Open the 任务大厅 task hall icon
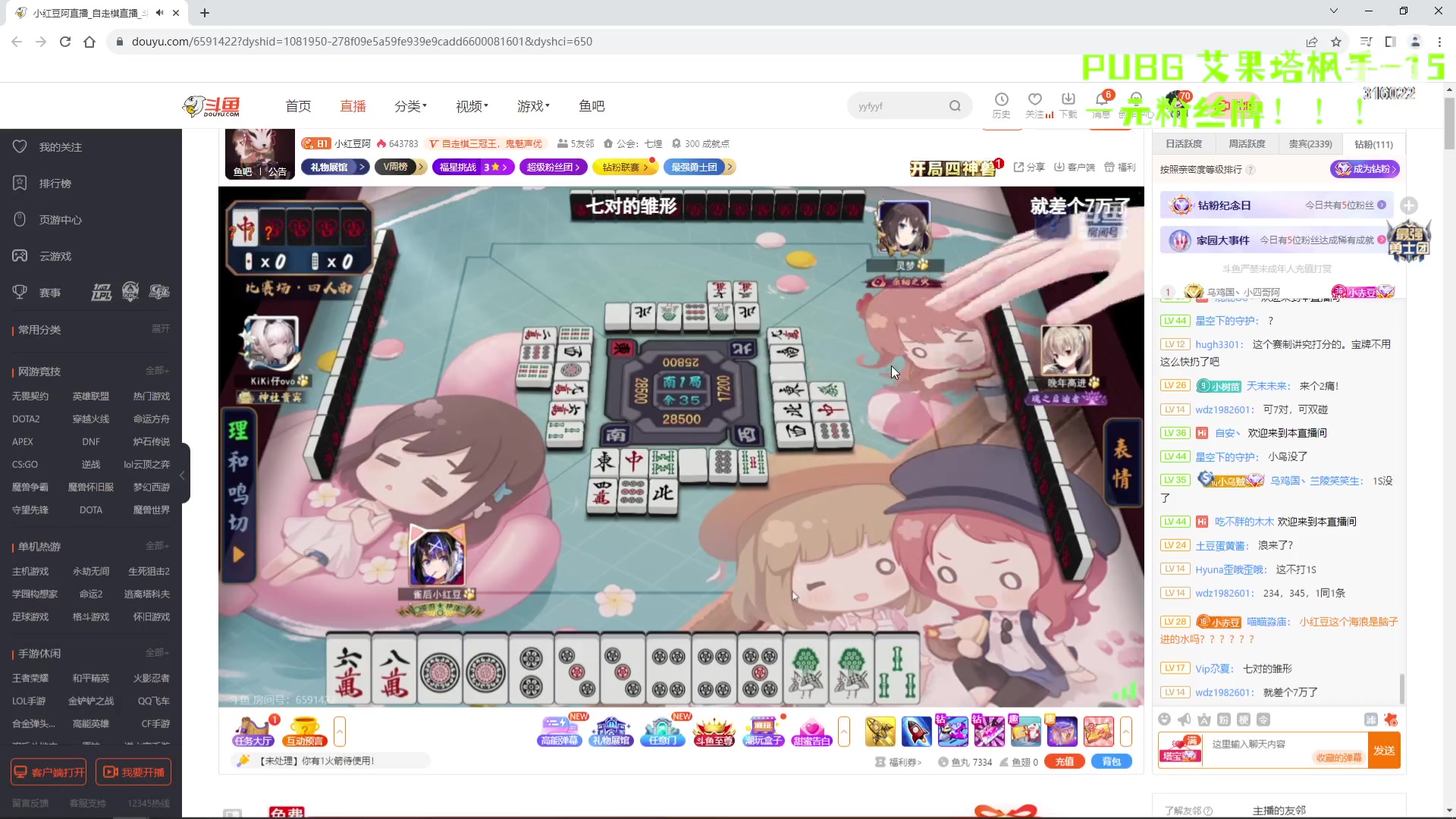 [x=253, y=732]
